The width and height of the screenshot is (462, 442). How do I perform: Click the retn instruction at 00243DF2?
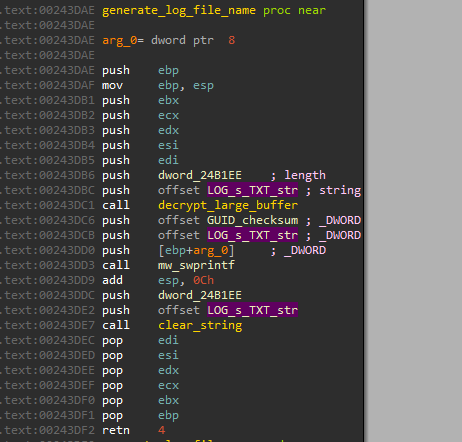tap(116, 430)
